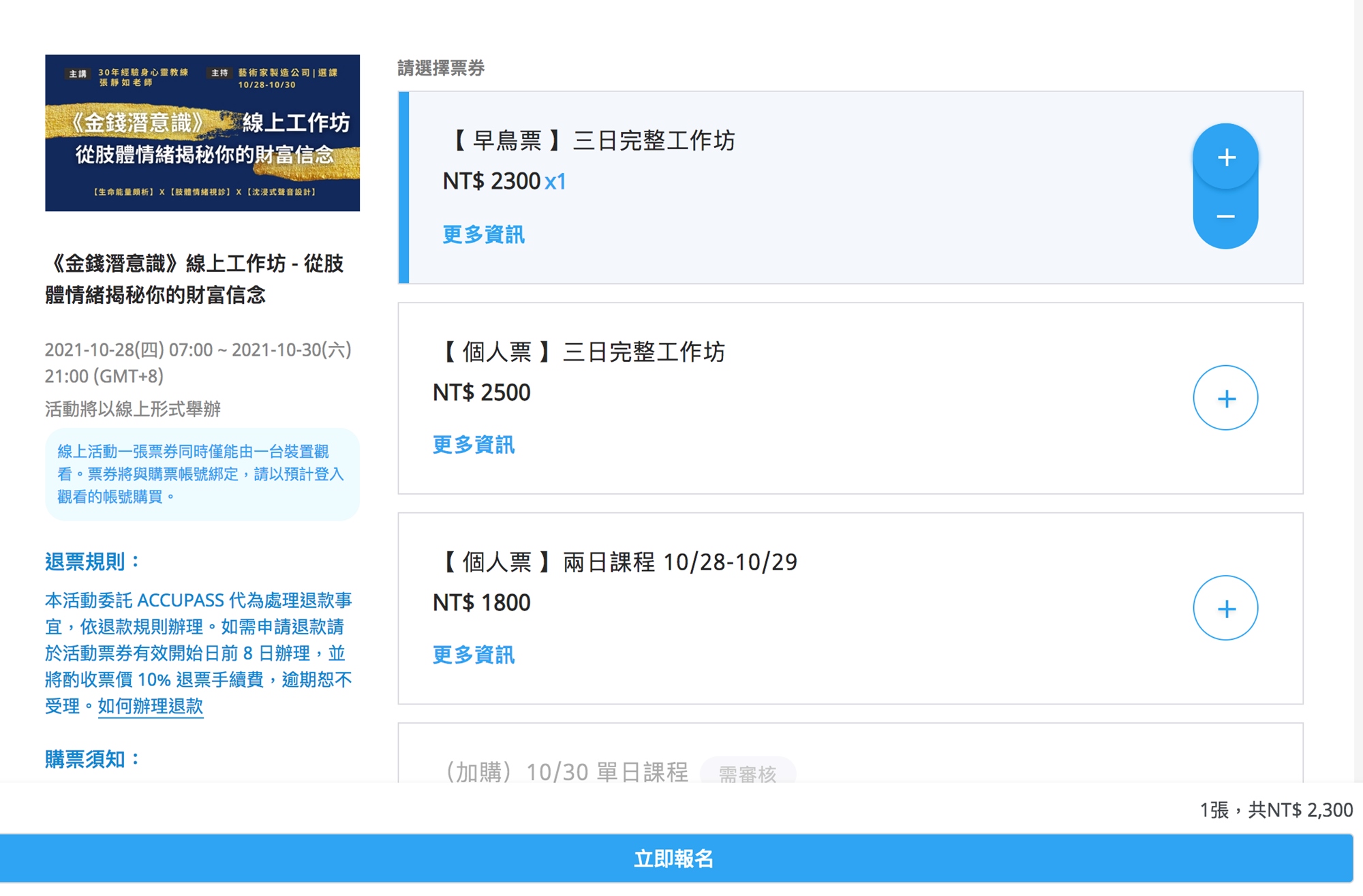Click the online viewing notice box
Image resolution: width=1363 pixels, height=896 pixels.
tap(202, 474)
